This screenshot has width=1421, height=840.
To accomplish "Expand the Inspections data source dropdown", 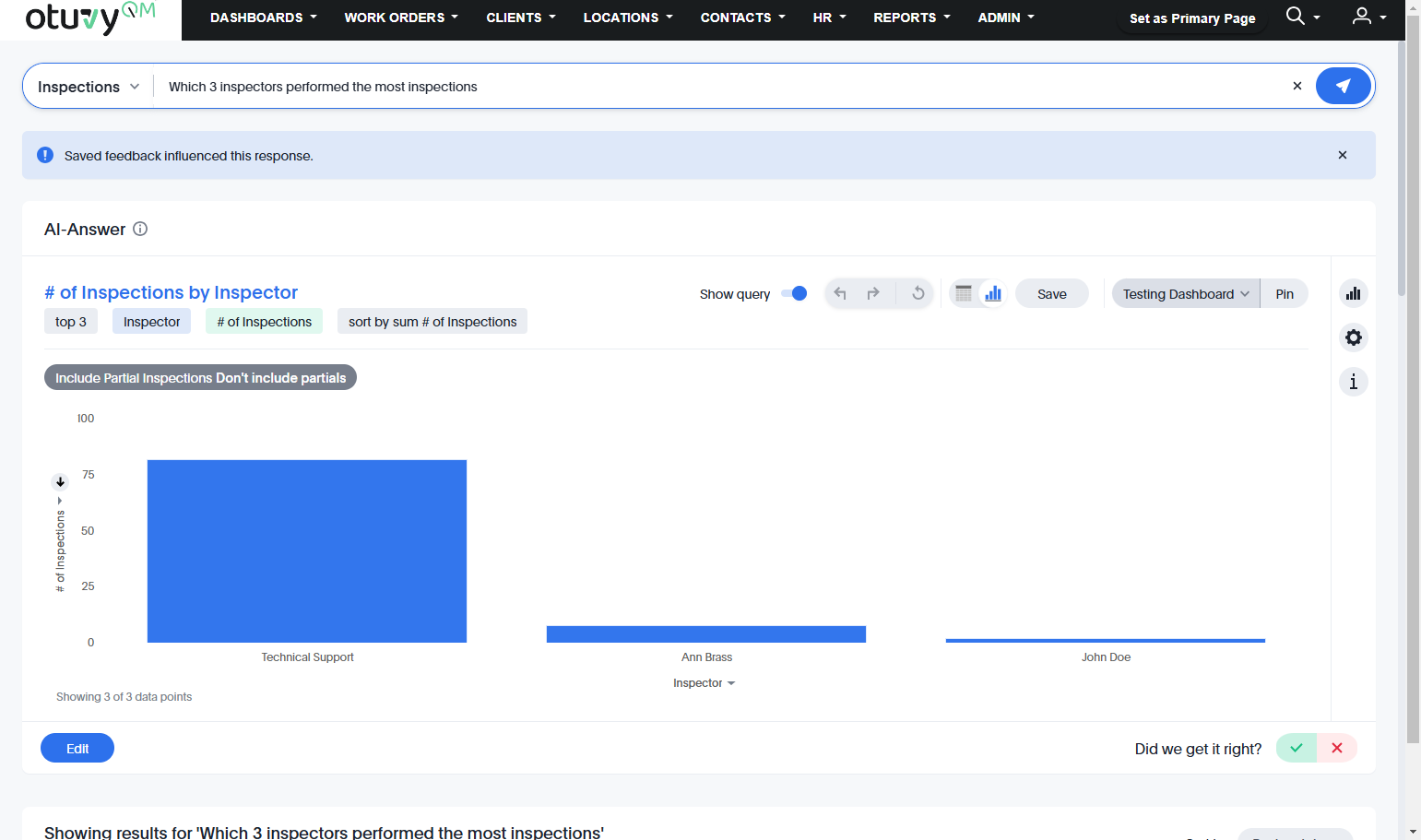I will [89, 87].
